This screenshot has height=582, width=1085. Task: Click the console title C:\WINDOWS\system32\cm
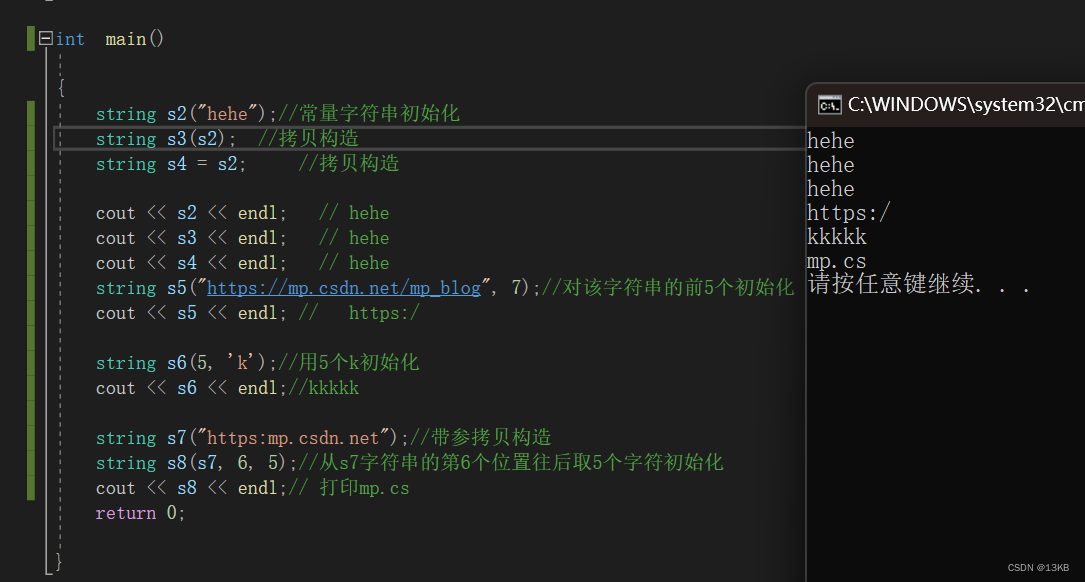pyautogui.click(x=966, y=104)
